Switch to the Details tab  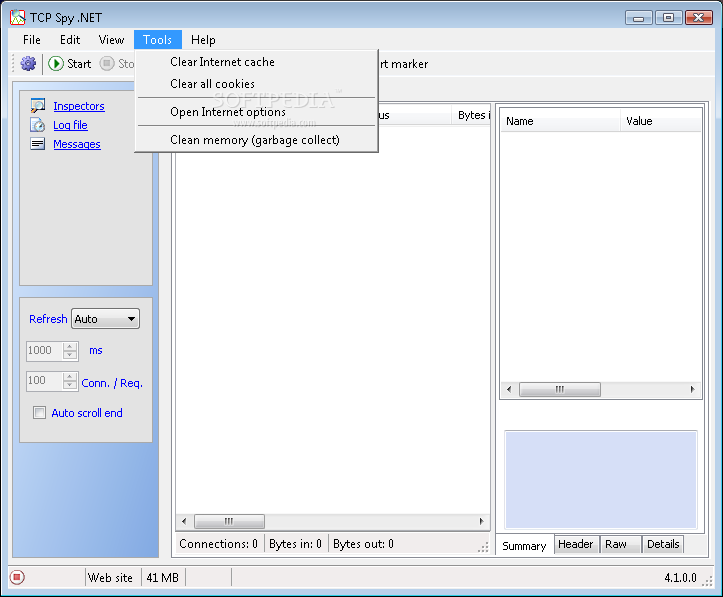tap(663, 544)
